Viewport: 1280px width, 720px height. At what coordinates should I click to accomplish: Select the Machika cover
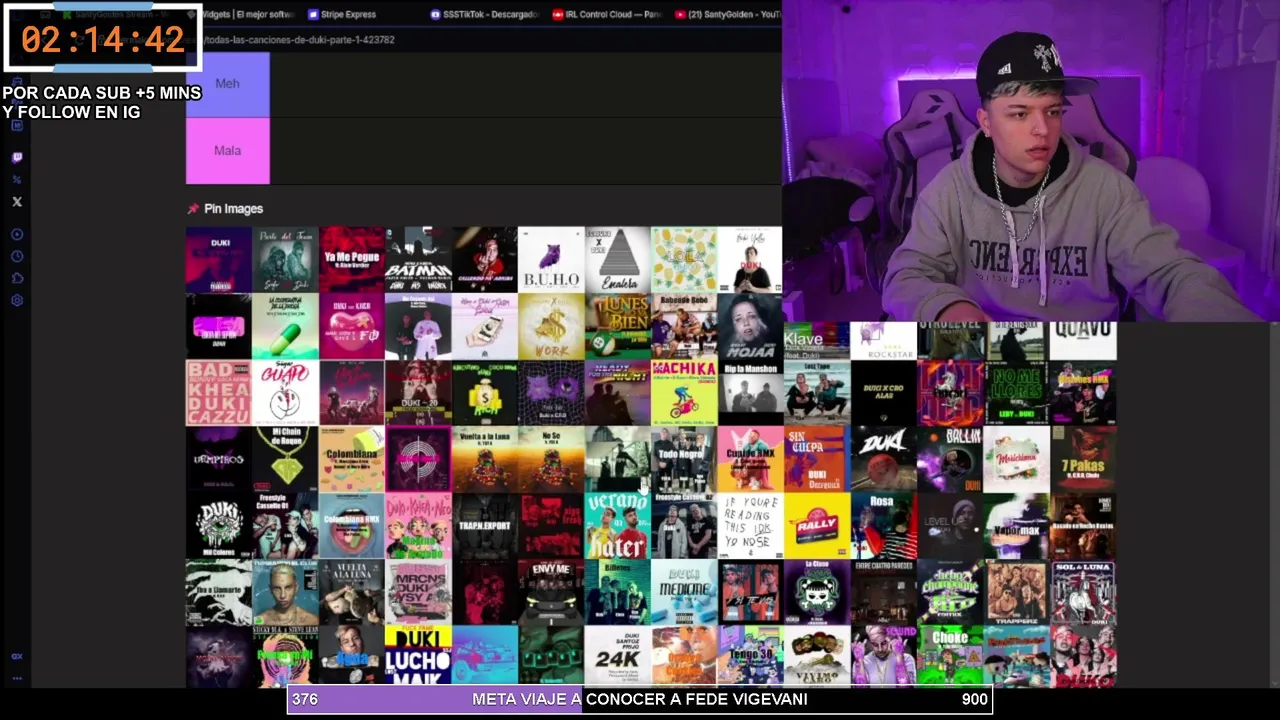point(684,393)
